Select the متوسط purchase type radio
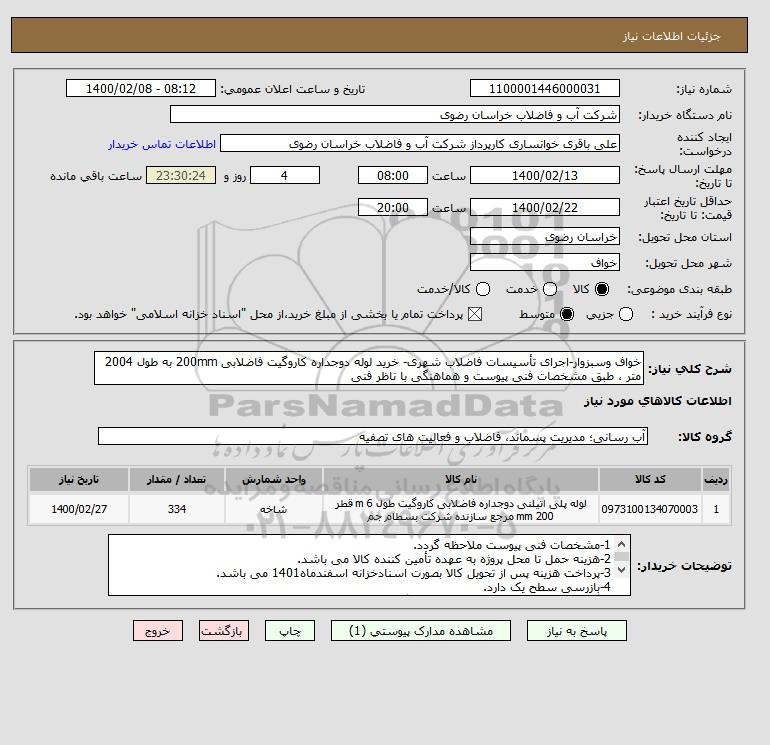Viewport: 770px width, 745px height. [567, 314]
